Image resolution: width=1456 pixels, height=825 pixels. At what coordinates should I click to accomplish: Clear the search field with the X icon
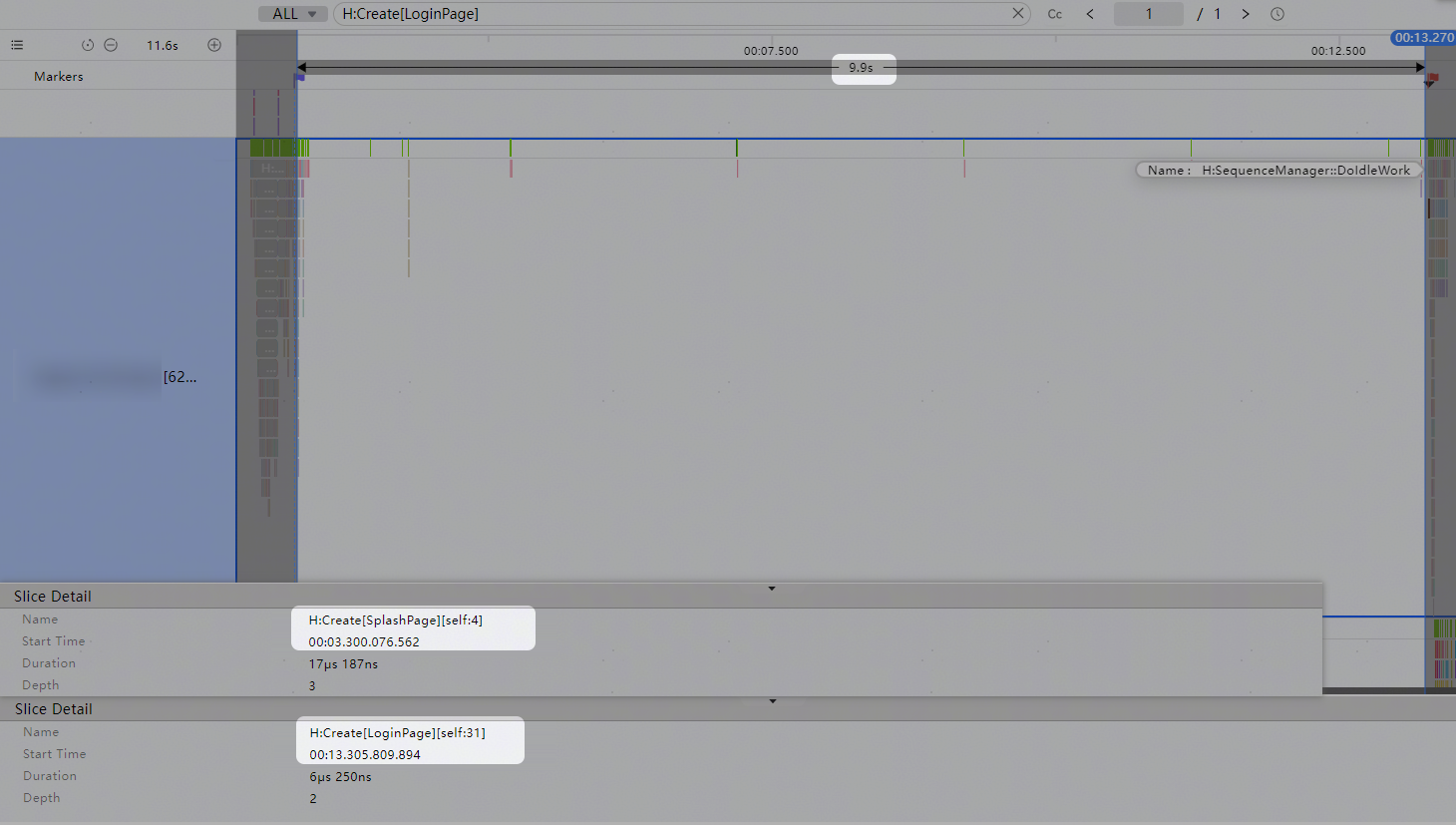point(1017,14)
